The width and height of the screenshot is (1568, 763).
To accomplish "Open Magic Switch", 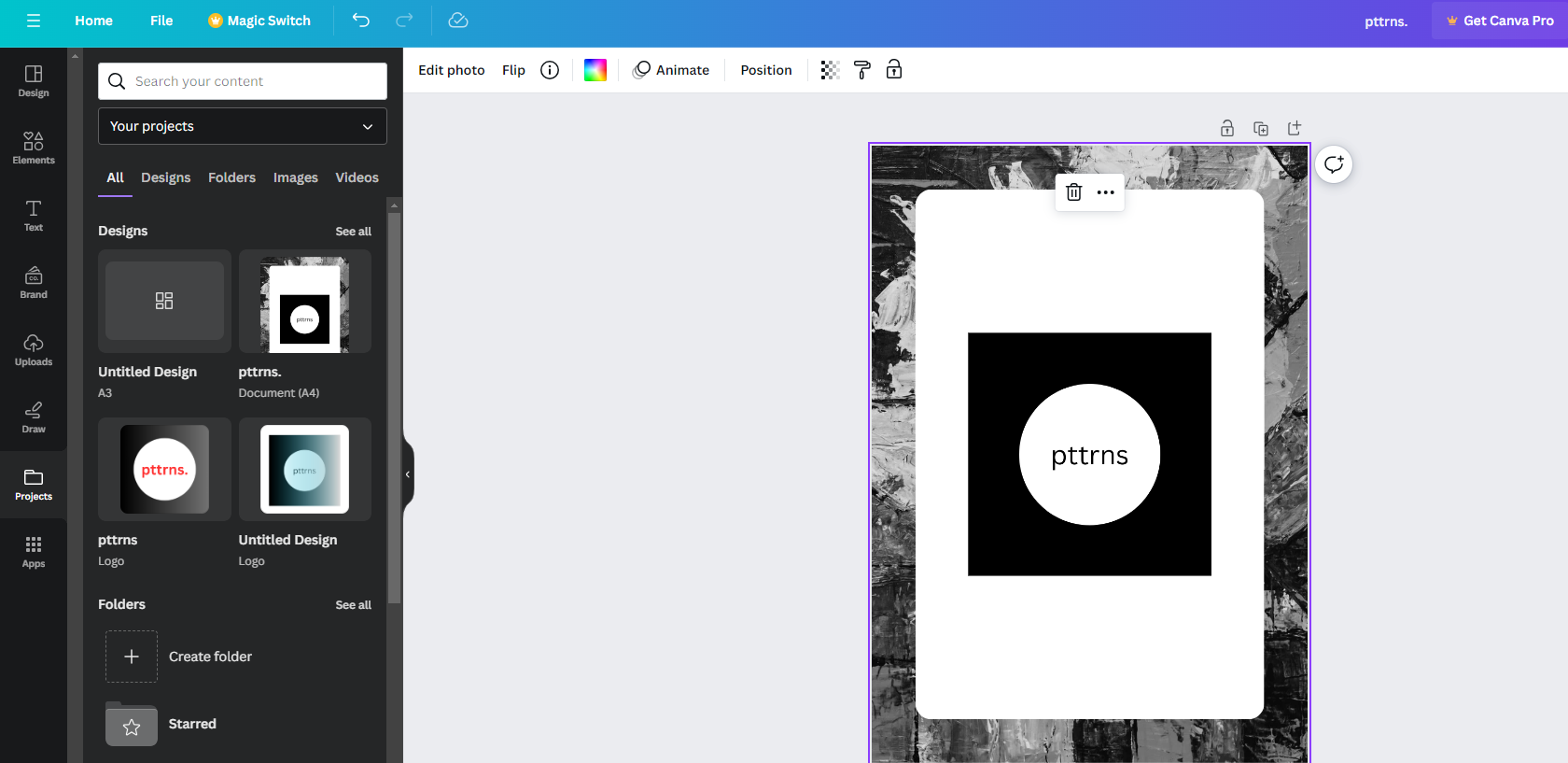I will click(x=259, y=21).
